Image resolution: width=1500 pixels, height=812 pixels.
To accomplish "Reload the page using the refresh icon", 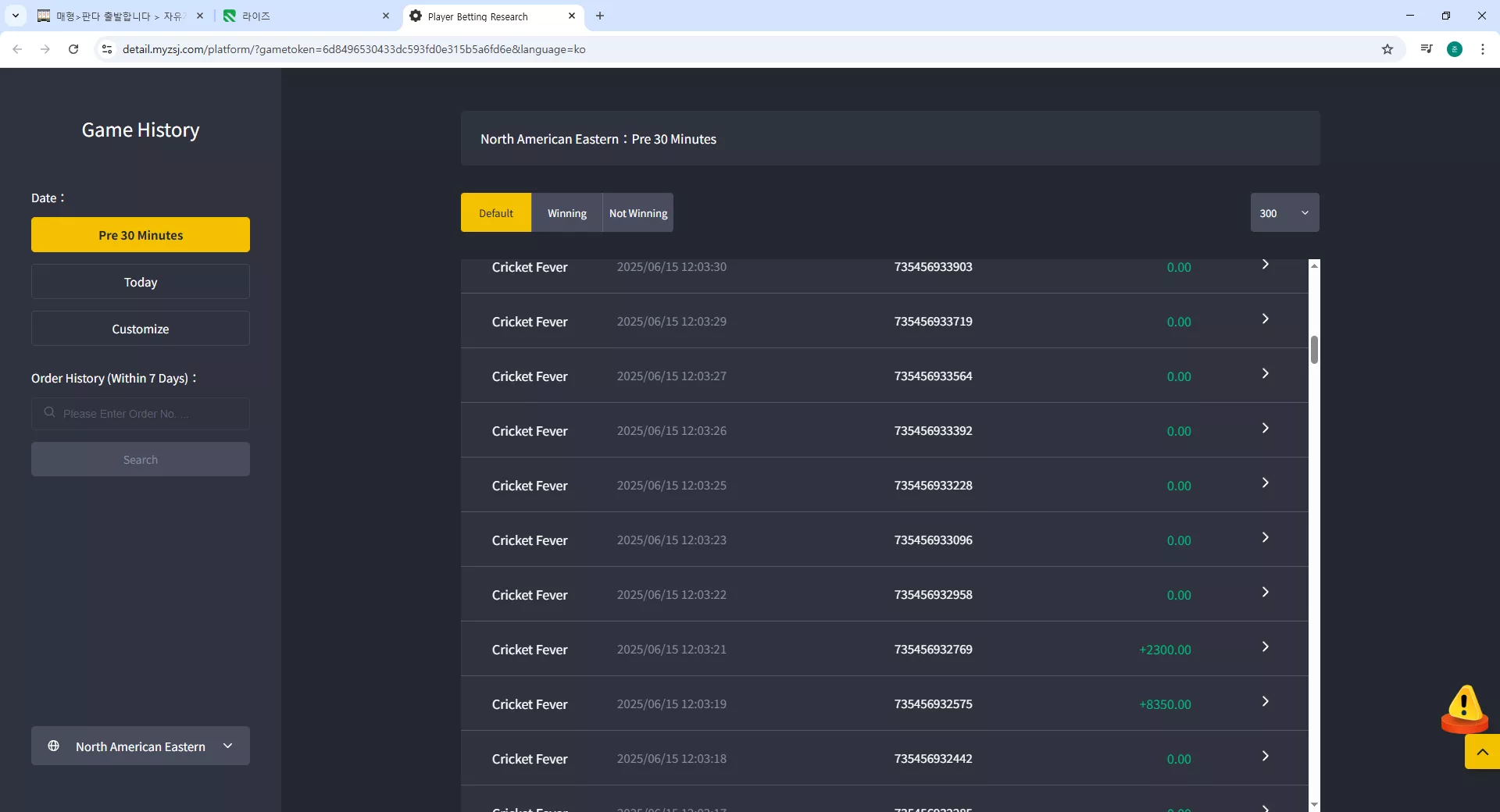I will [x=73, y=49].
